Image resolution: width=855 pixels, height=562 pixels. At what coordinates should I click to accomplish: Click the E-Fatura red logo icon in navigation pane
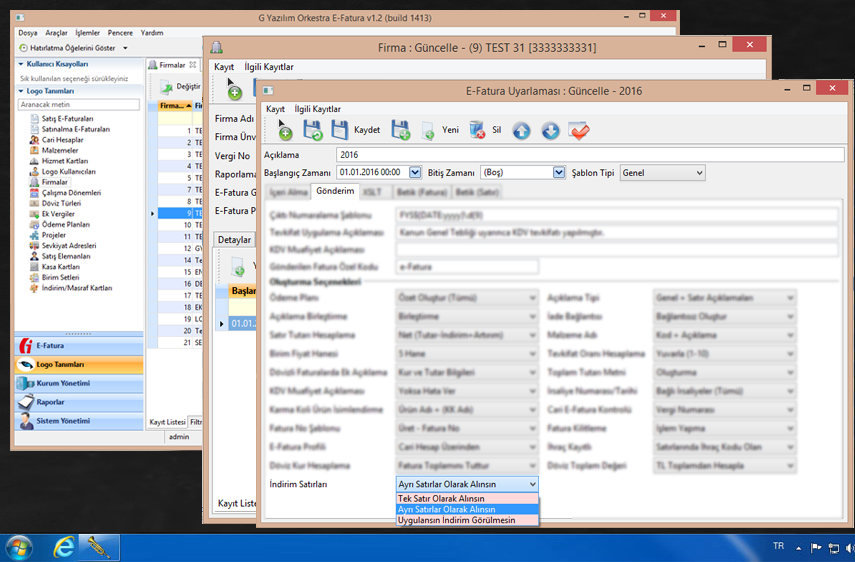click(x=25, y=346)
